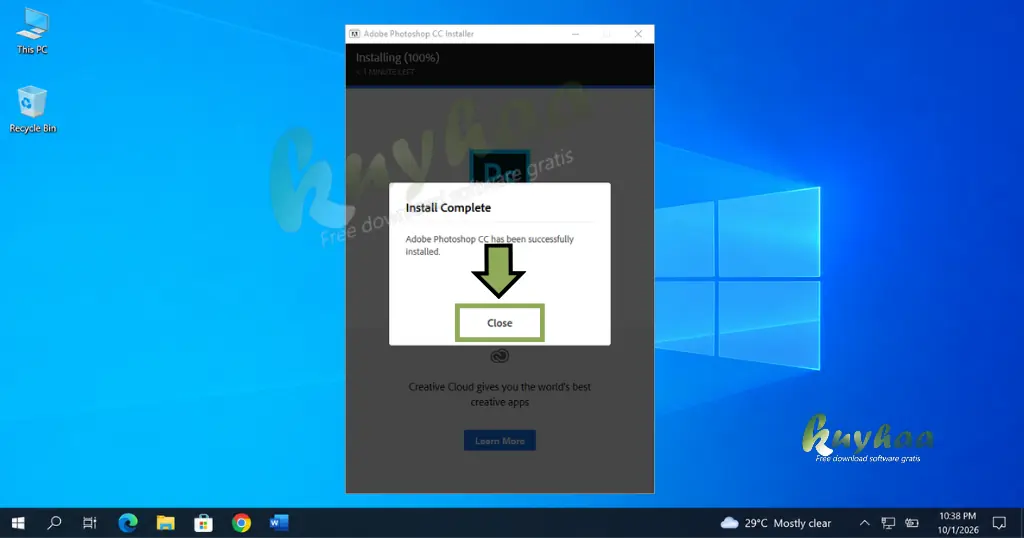The height and width of the screenshot is (538, 1024).
Task: Click the Adobe installer title bar icon
Action: [355, 34]
